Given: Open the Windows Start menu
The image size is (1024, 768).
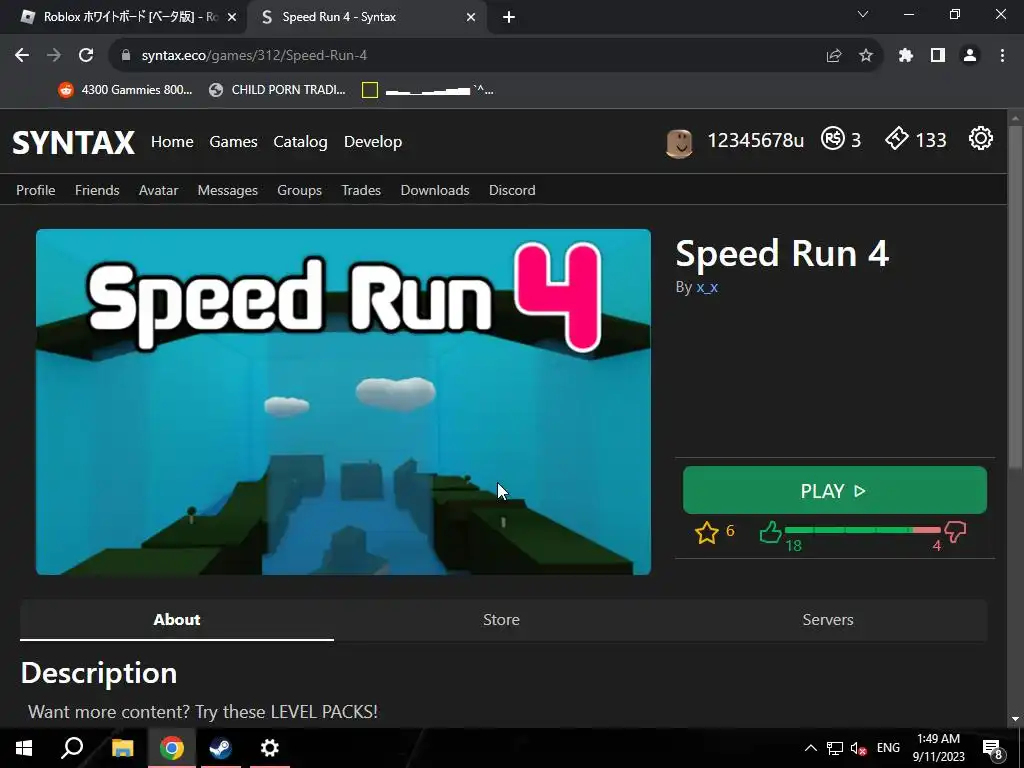Looking at the screenshot, I should pyautogui.click(x=24, y=748).
